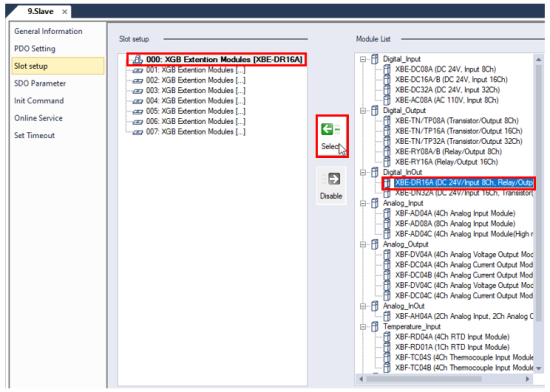Click the slot 001 empty slot icon

coord(138,70)
